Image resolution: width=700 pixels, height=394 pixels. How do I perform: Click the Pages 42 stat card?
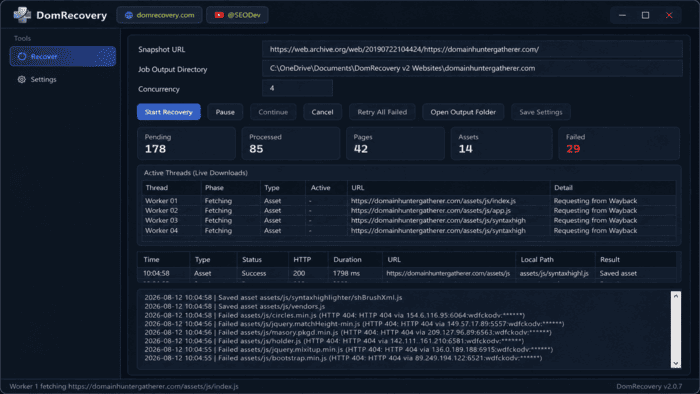click(x=396, y=143)
